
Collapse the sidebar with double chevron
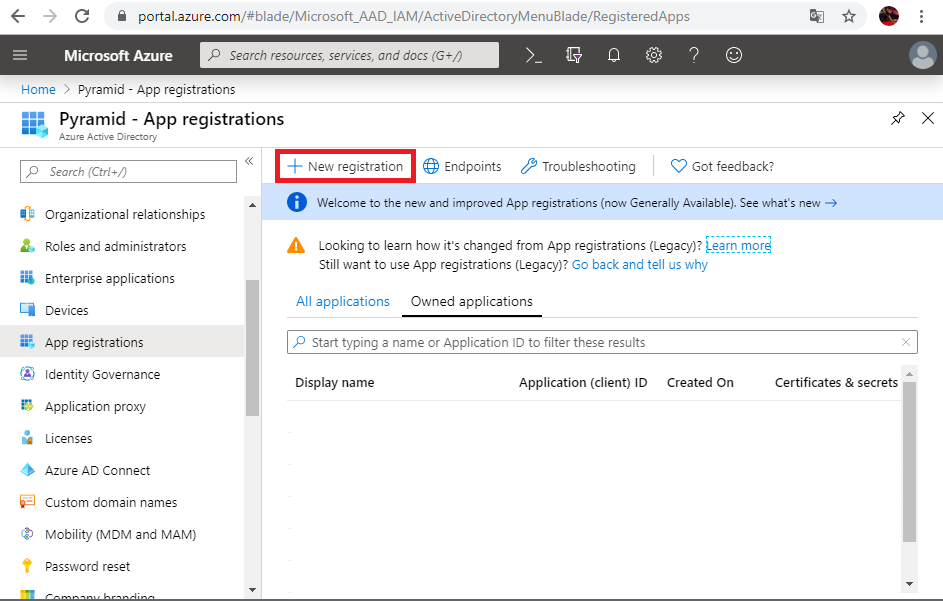(249, 161)
